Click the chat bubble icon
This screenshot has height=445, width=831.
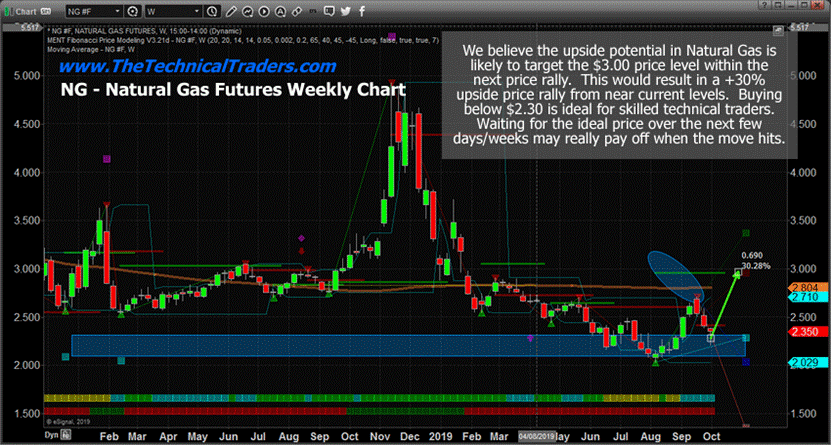[330, 10]
